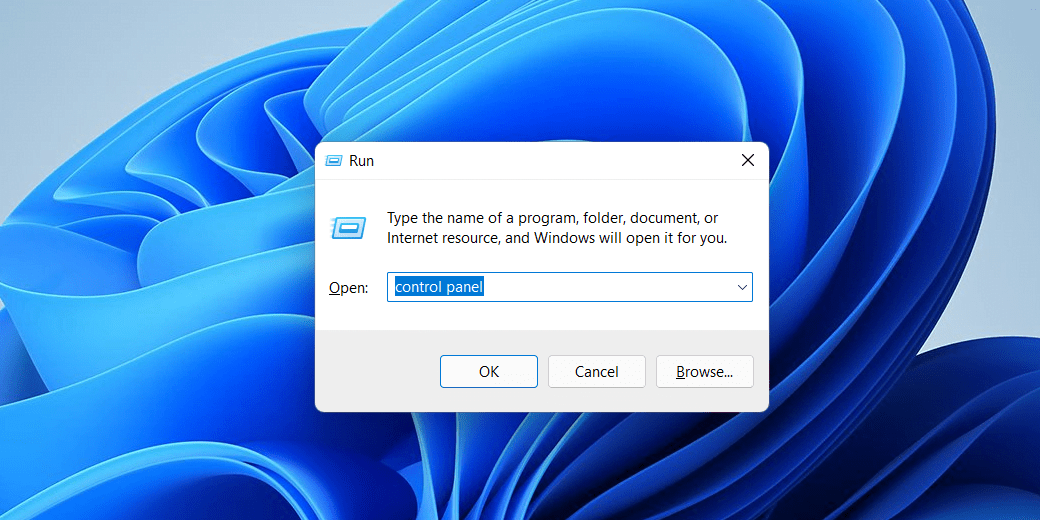The height and width of the screenshot is (520, 1040).
Task: Click the OK button in Run dialog
Action: 489,371
